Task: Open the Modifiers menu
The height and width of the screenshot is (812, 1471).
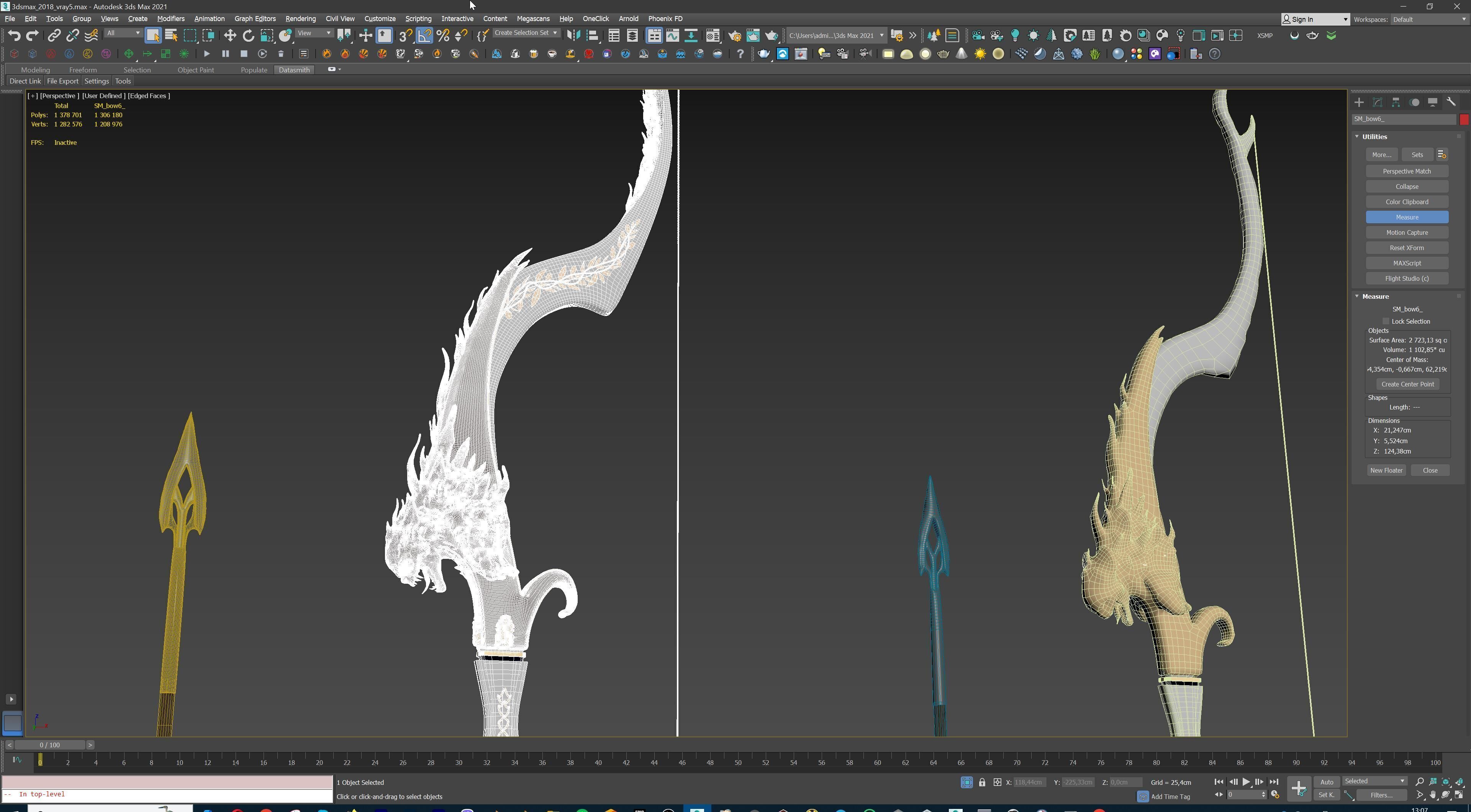Action: point(171,19)
